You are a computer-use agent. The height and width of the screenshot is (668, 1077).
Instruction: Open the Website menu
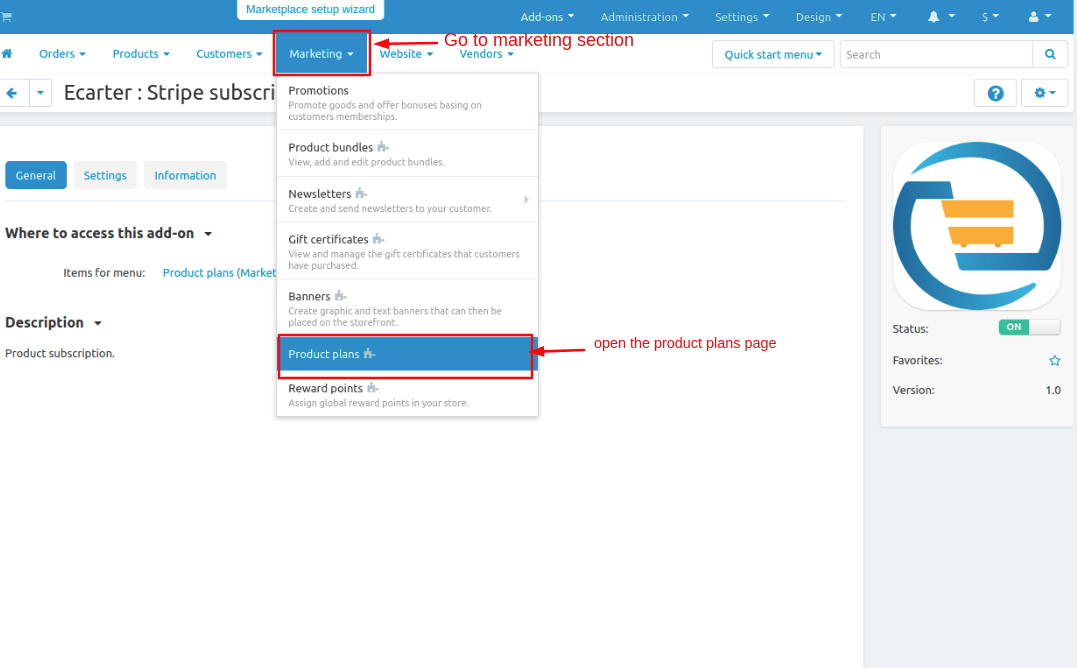click(406, 54)
